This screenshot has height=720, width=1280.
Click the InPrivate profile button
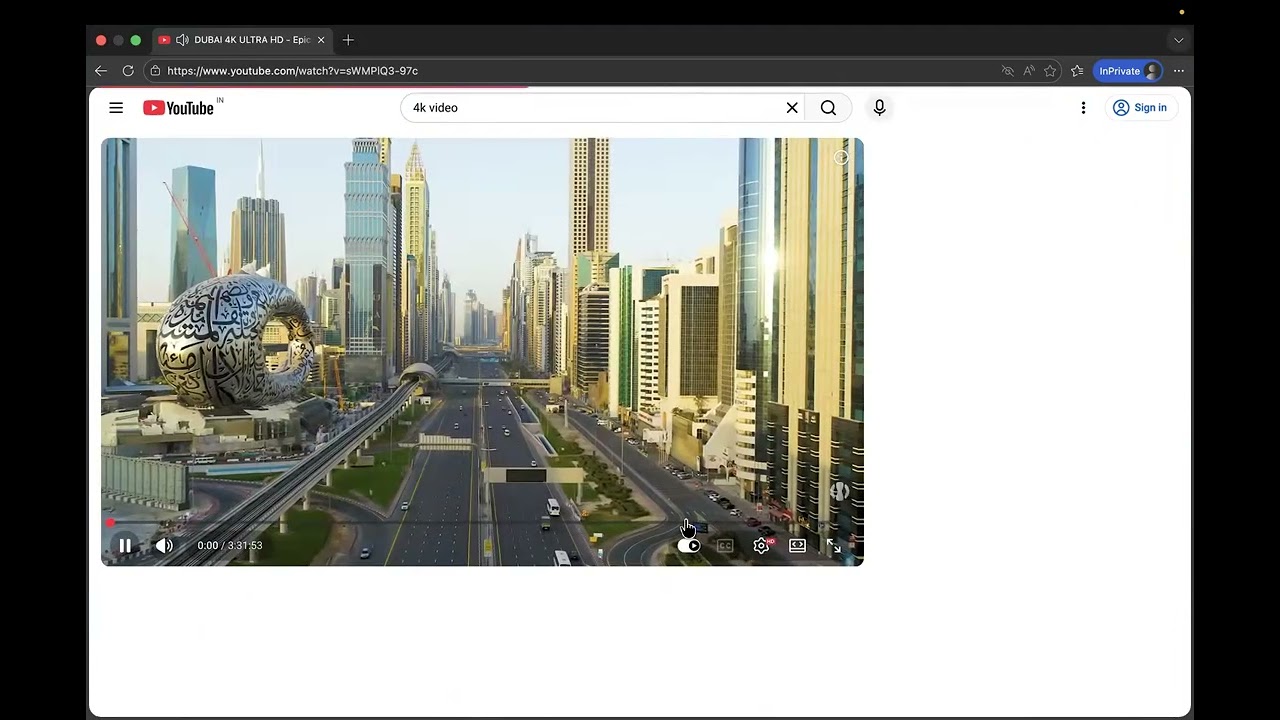coord(1128,71)
